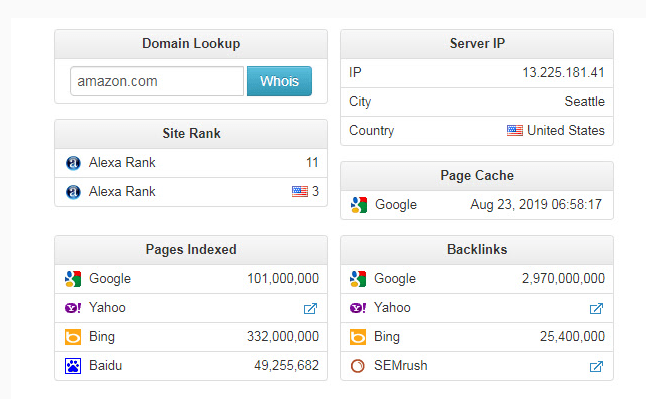Click the Google icon in Backlinks

358,279
